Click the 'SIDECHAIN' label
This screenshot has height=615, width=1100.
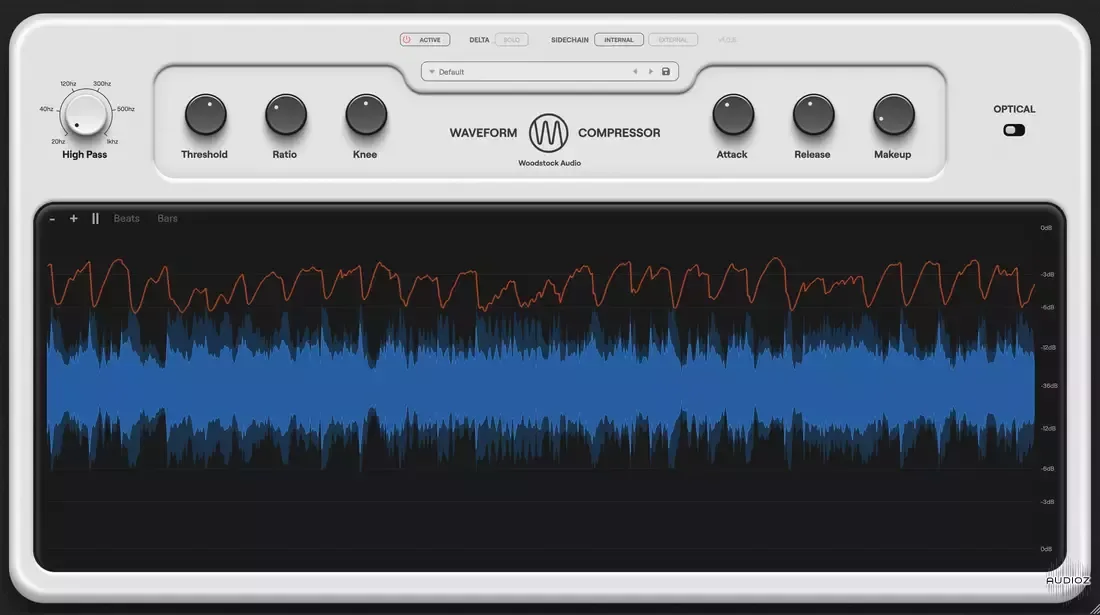[570, 40]
